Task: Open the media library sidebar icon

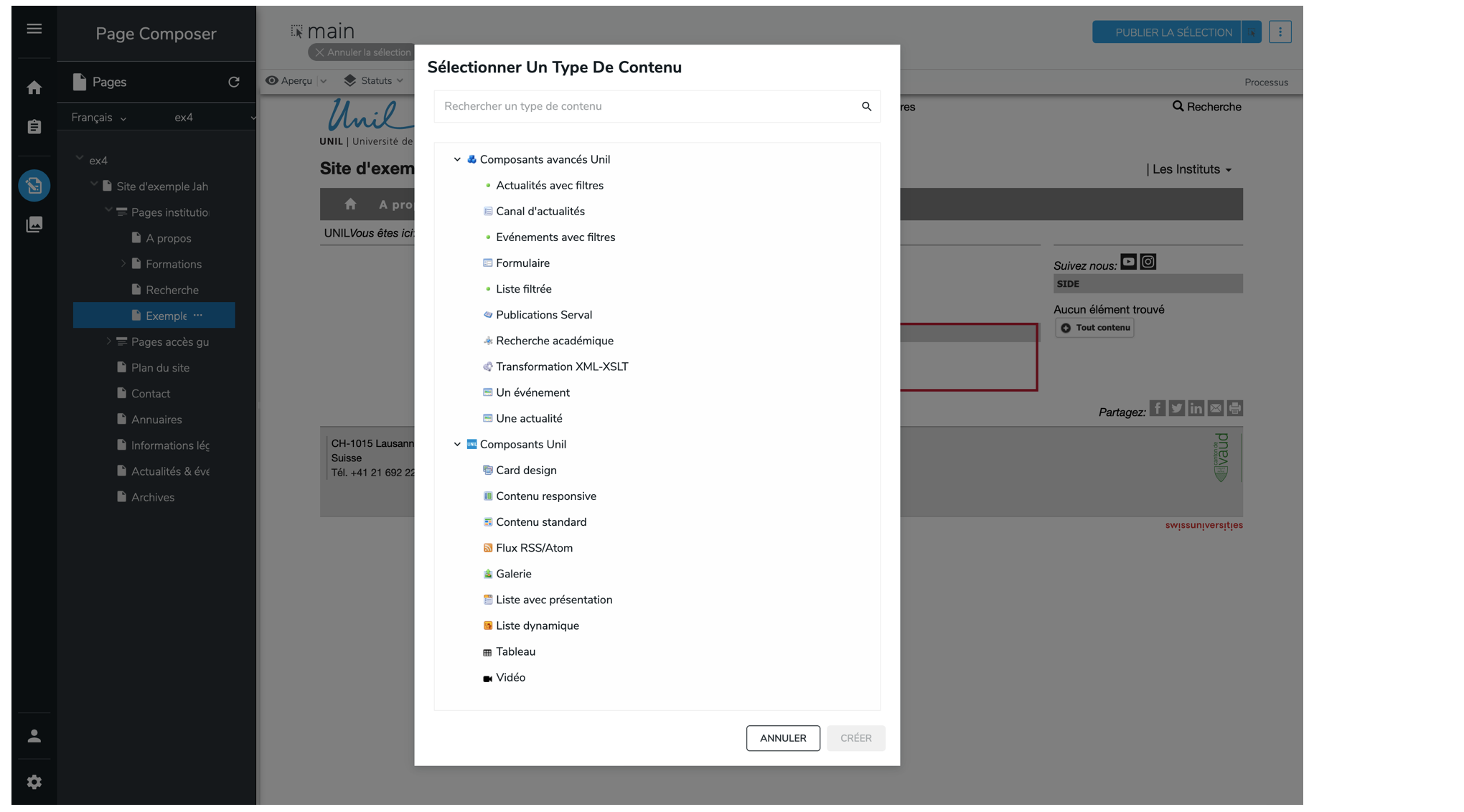Action: tap(34, 225)
